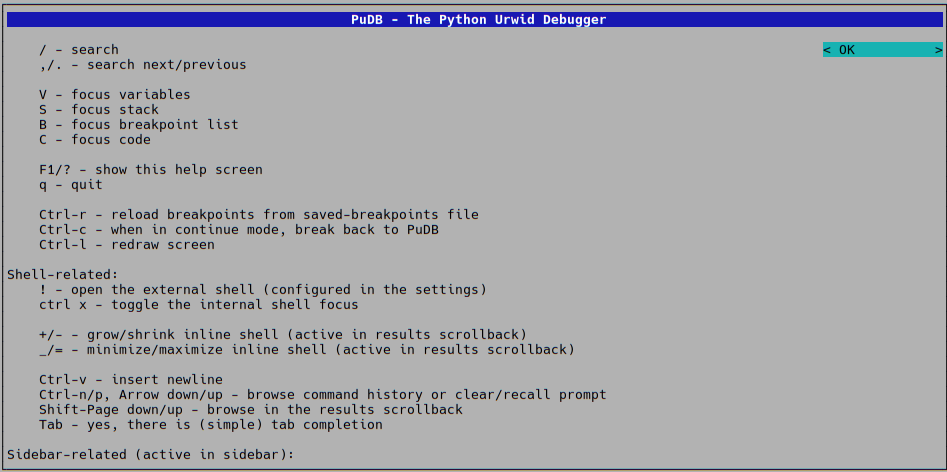
Task: Click the 'C - focus code' line
Action: tap(95, 140)
